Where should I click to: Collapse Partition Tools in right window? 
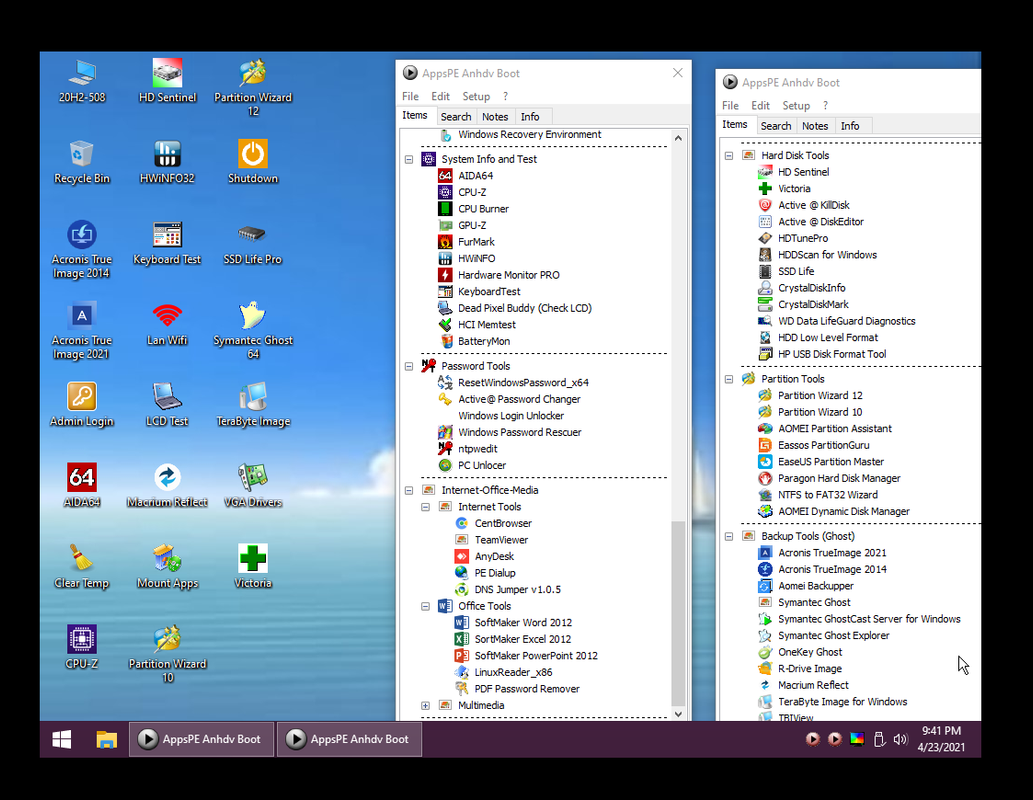729,379
